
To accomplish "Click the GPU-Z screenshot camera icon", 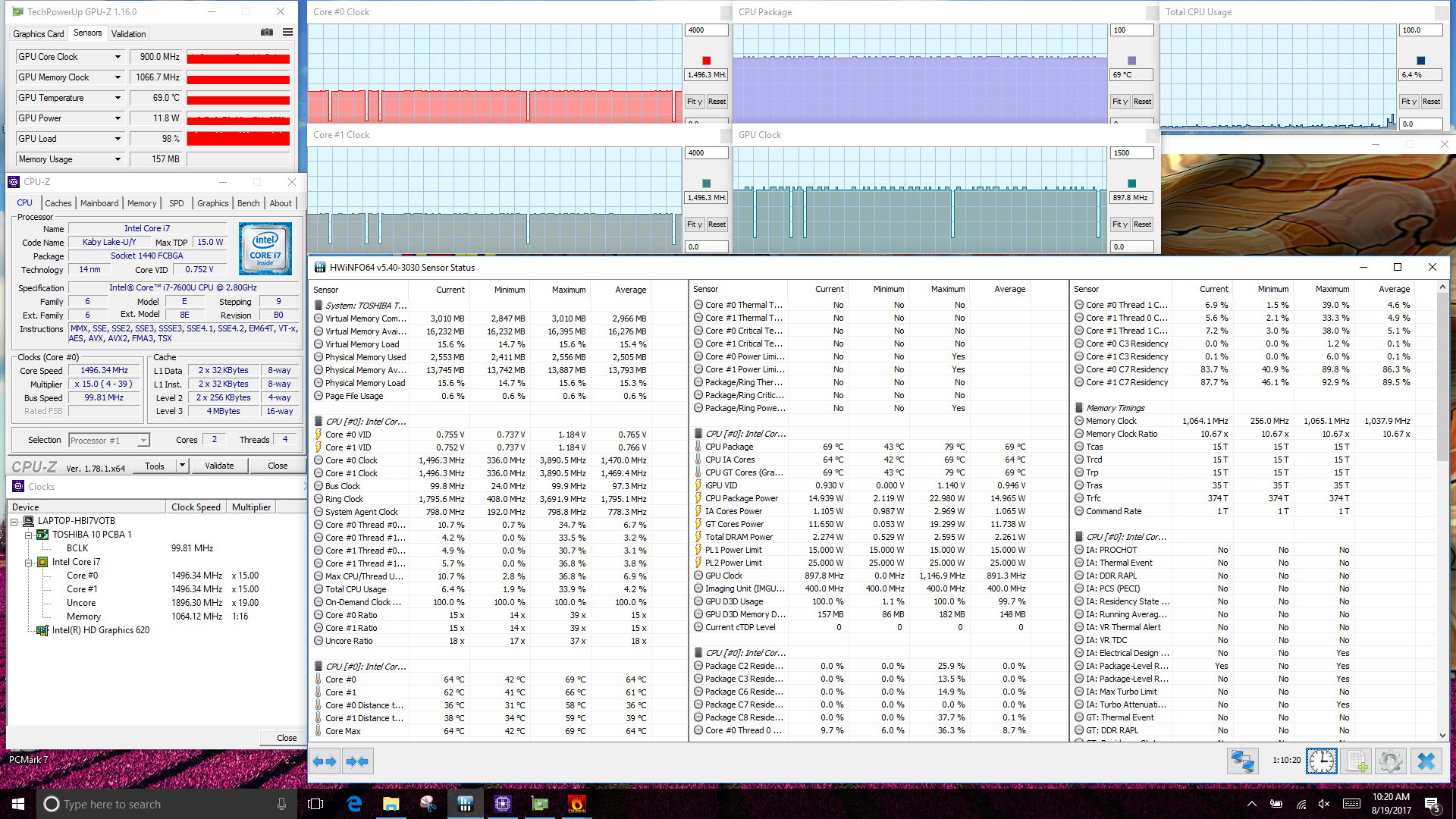I will point(267,32).
